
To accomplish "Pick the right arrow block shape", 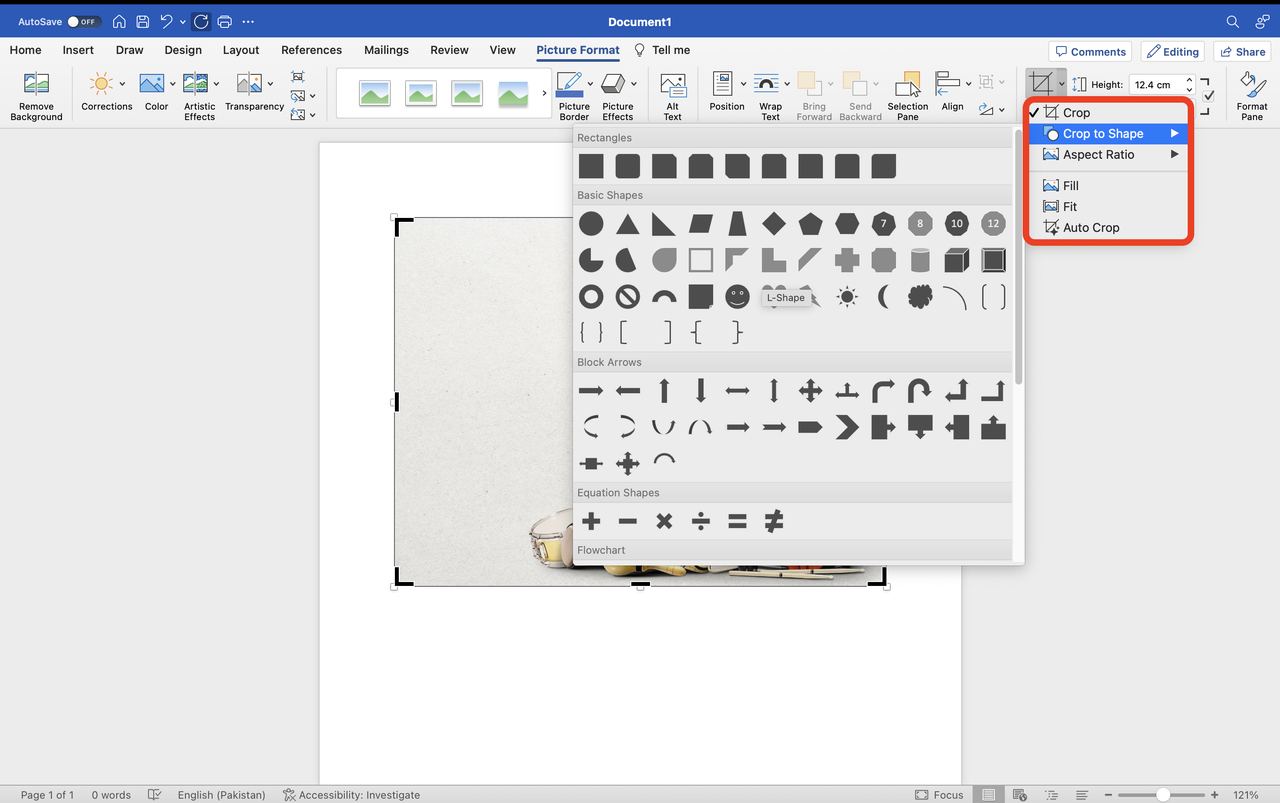I will pyautogui.click(x=591, y=391).
